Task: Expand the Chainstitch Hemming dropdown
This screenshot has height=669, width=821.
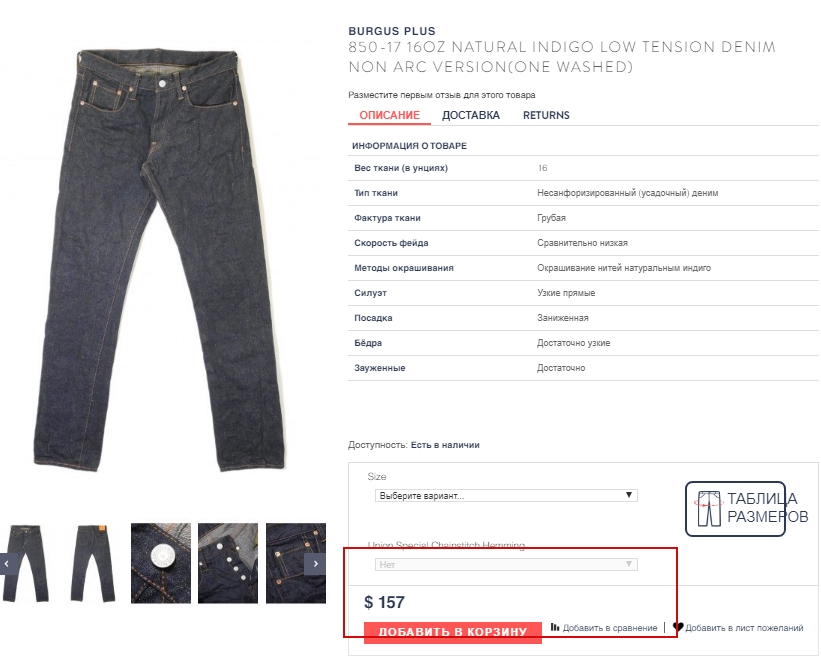Action: (x=506, y=564)
